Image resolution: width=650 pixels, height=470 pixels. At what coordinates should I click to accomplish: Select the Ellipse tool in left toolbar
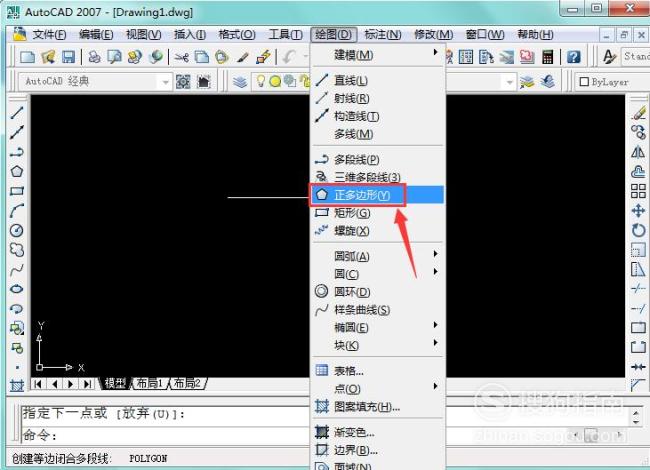point(17,289)
